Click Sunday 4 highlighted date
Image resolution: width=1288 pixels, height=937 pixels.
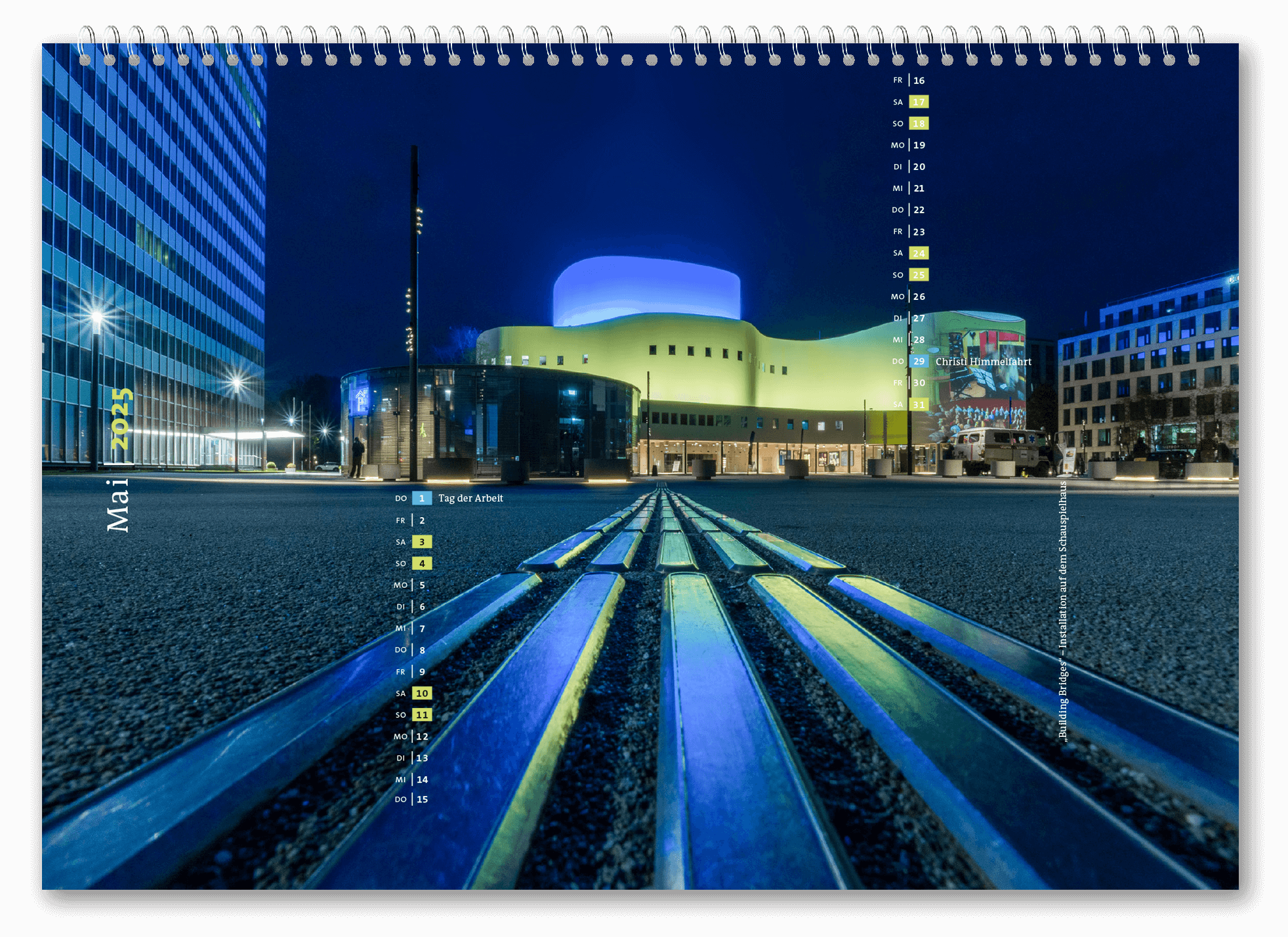(422, 564)
